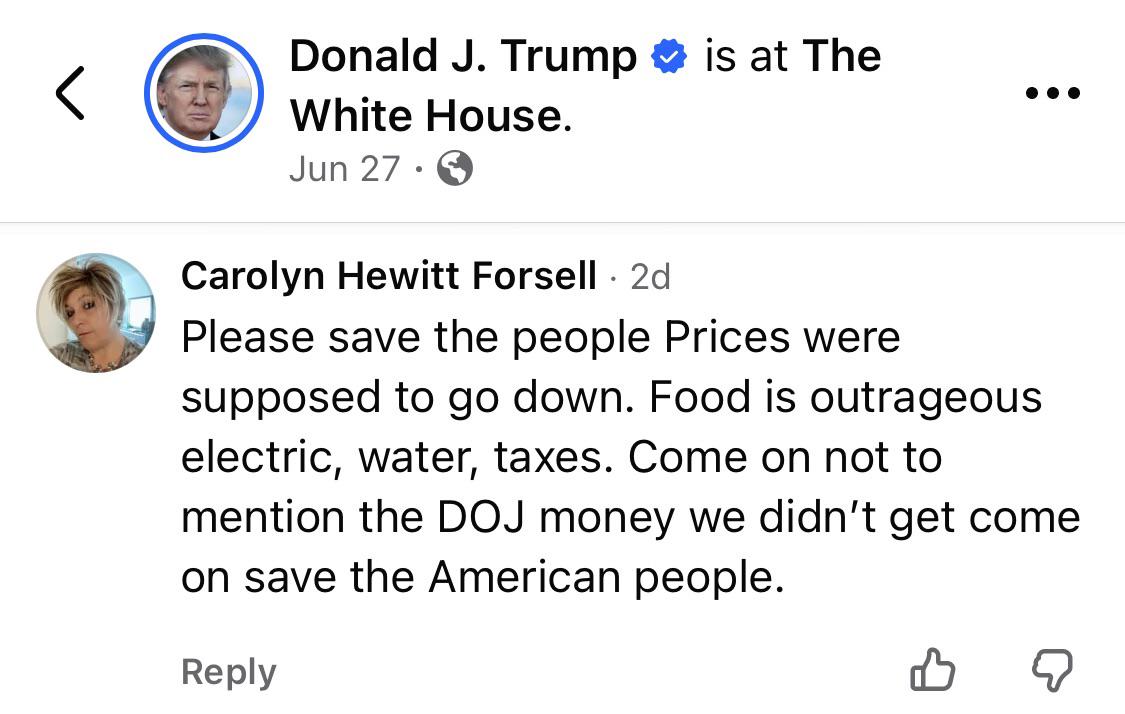Click 'electric, water, taxes' in the comment
Viewport: 1125px width, 714px height.
click(x=397, y=458)
